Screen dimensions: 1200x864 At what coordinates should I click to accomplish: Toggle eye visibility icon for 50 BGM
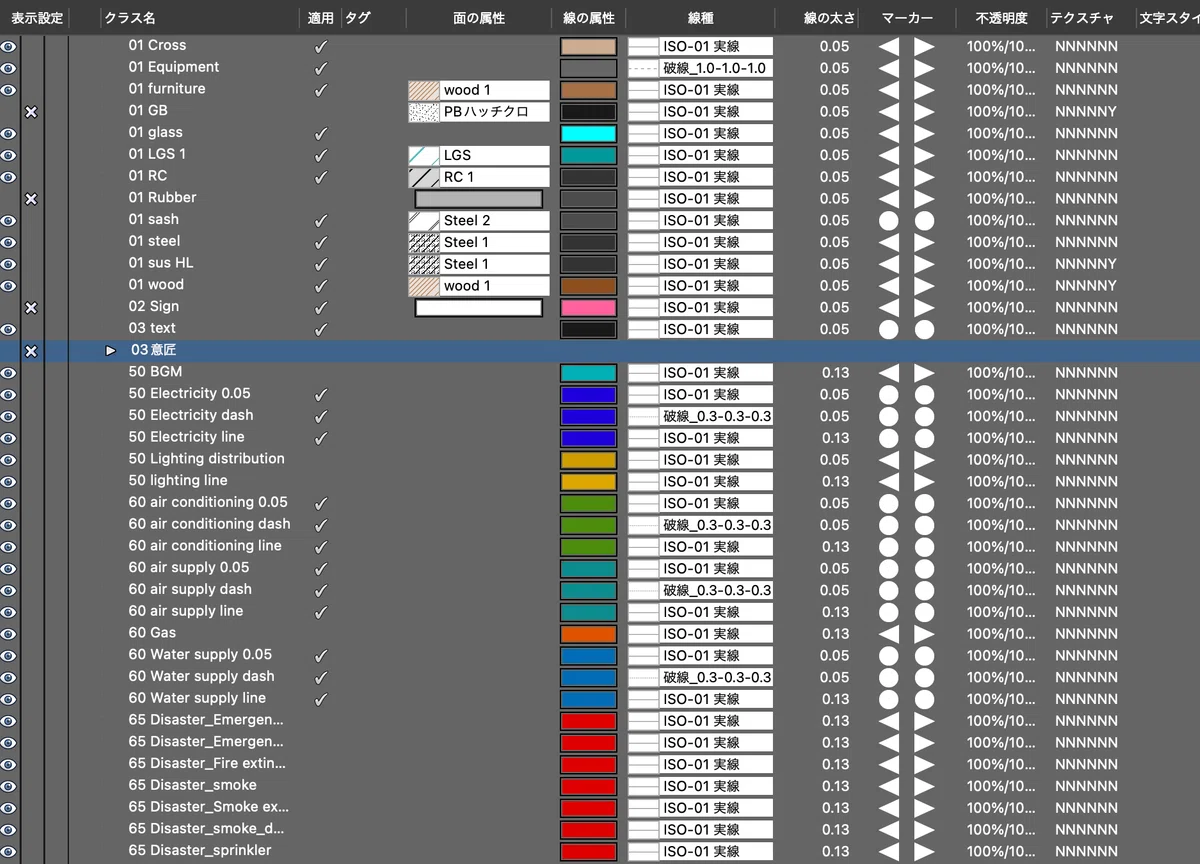[8, 373]
